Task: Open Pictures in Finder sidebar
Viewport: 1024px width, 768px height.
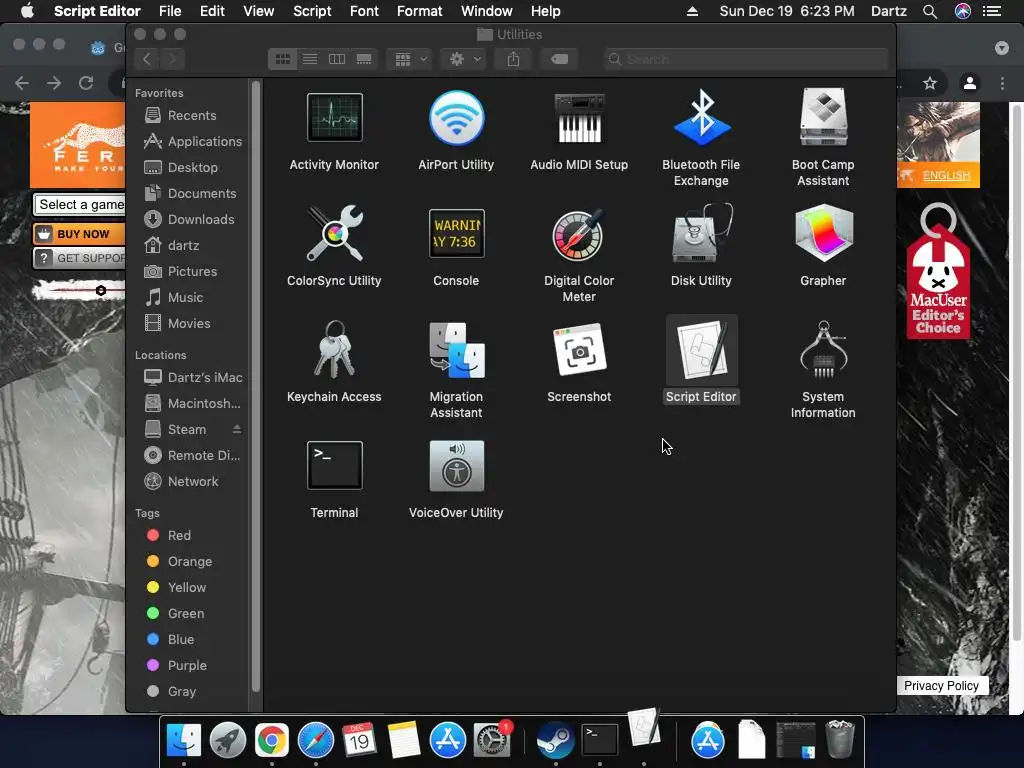Action: click(191, 272)
